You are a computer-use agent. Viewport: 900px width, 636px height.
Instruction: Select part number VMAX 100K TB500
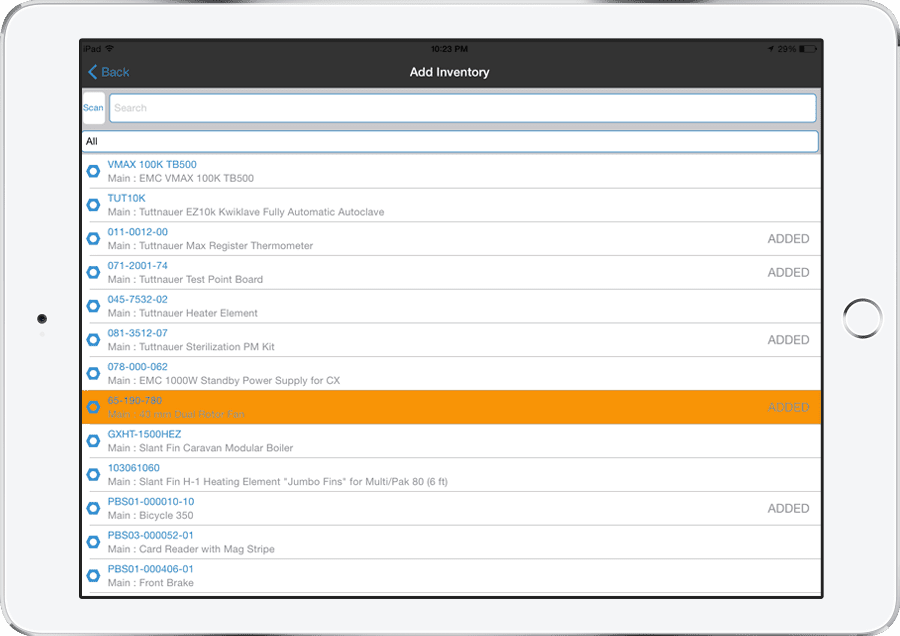pos(152,165)
